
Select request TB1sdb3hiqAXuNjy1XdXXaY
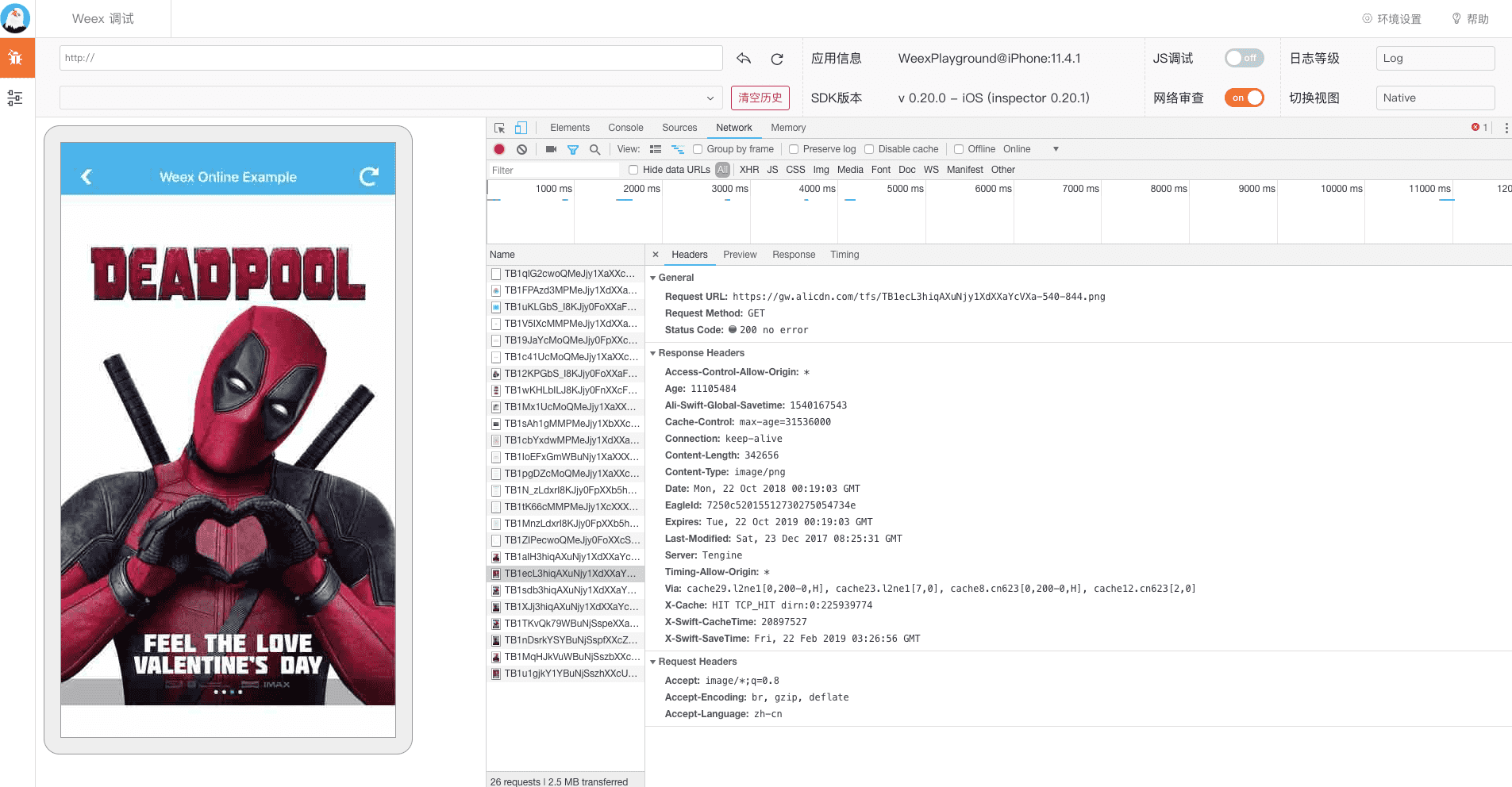(565, 590)
